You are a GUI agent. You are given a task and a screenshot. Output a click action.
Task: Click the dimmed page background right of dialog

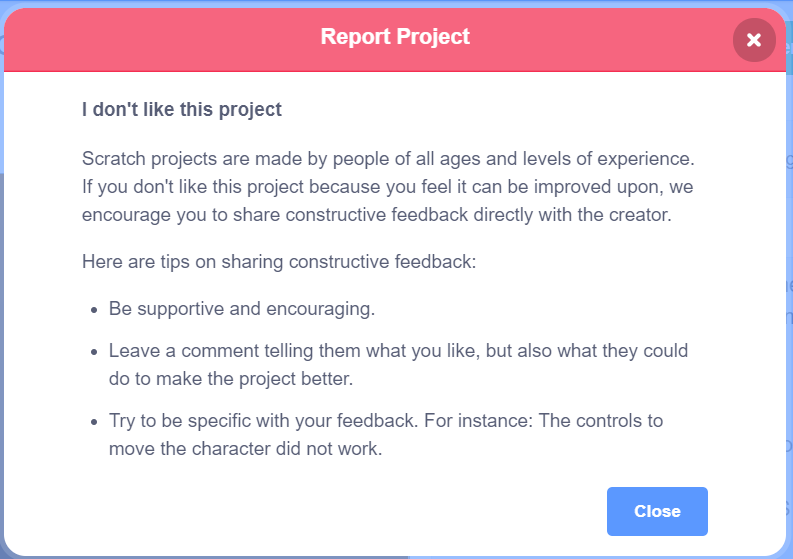click(x=789, y=300)
